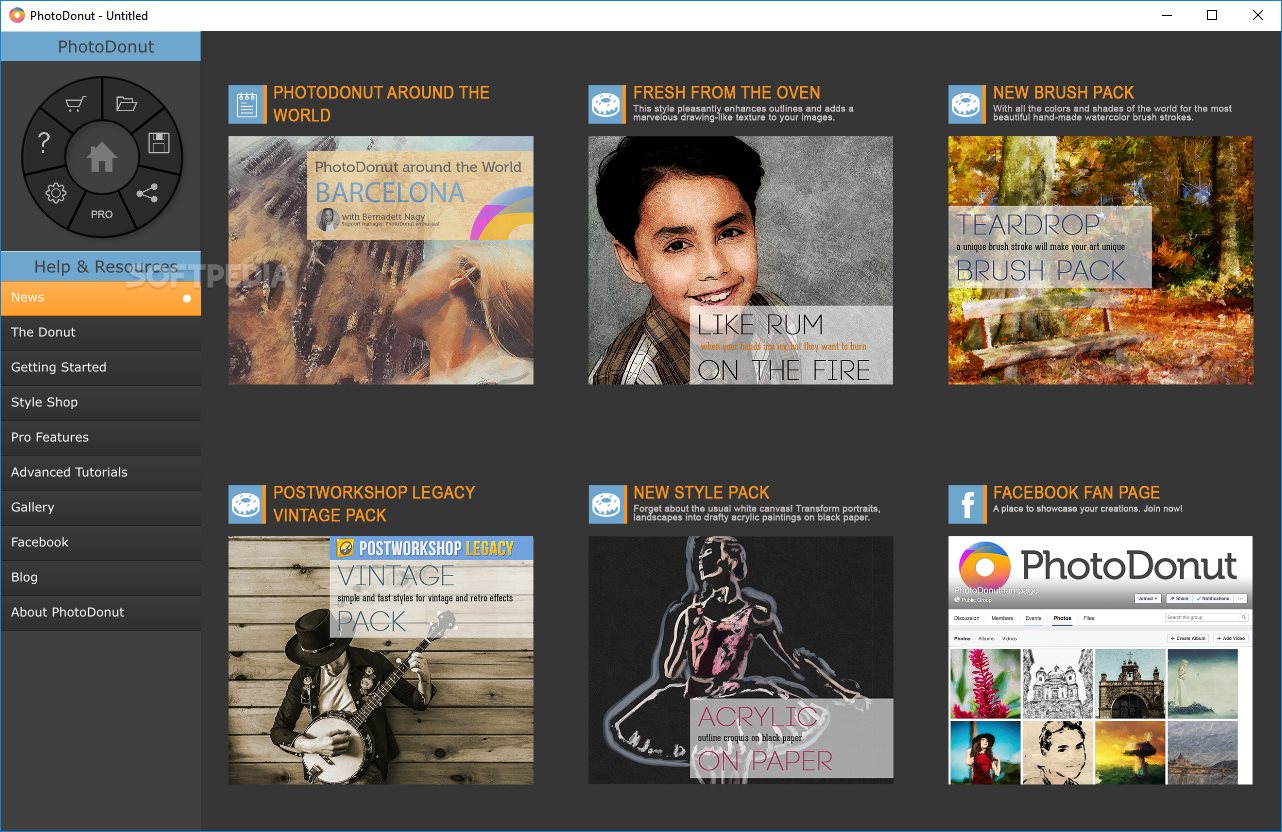Click the share icon in donut wheel
This screenshot has height=832, width=1282.
click(x=147, y=193)
